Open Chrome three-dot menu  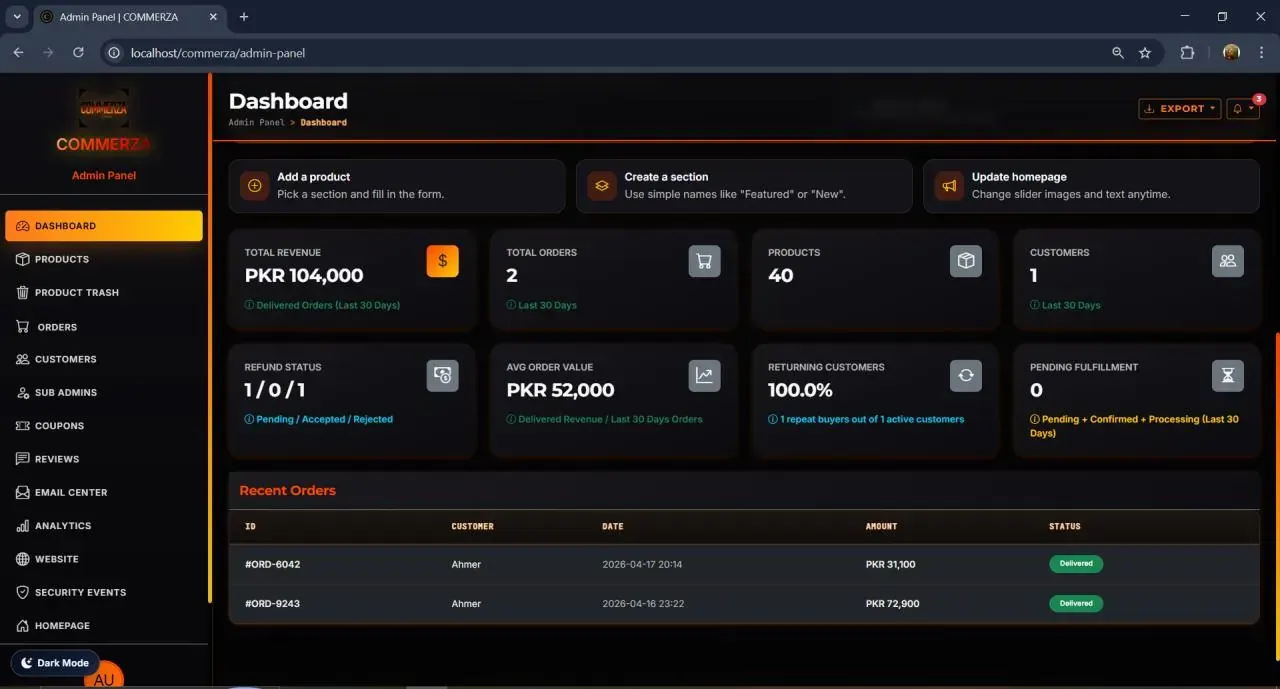[x=1261, y=53]
